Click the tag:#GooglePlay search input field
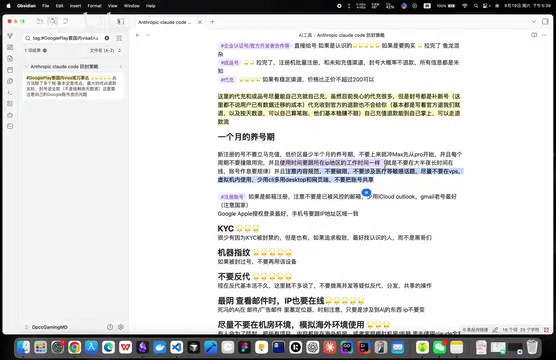This screenshot has height=360, width=556. tap(66, 38)
